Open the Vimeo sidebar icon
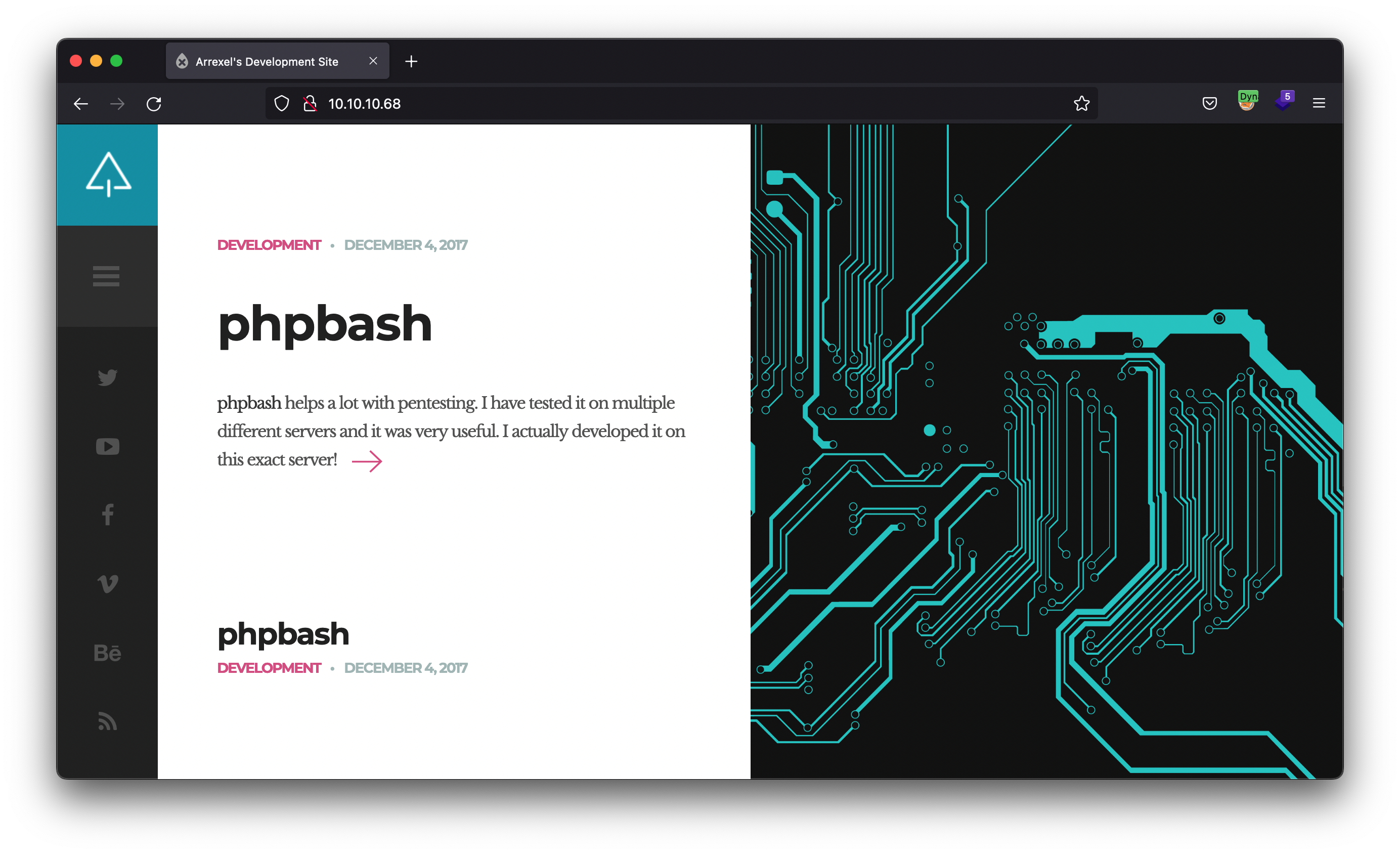Viewport: 1400px width, 854px height. point(107,583)
